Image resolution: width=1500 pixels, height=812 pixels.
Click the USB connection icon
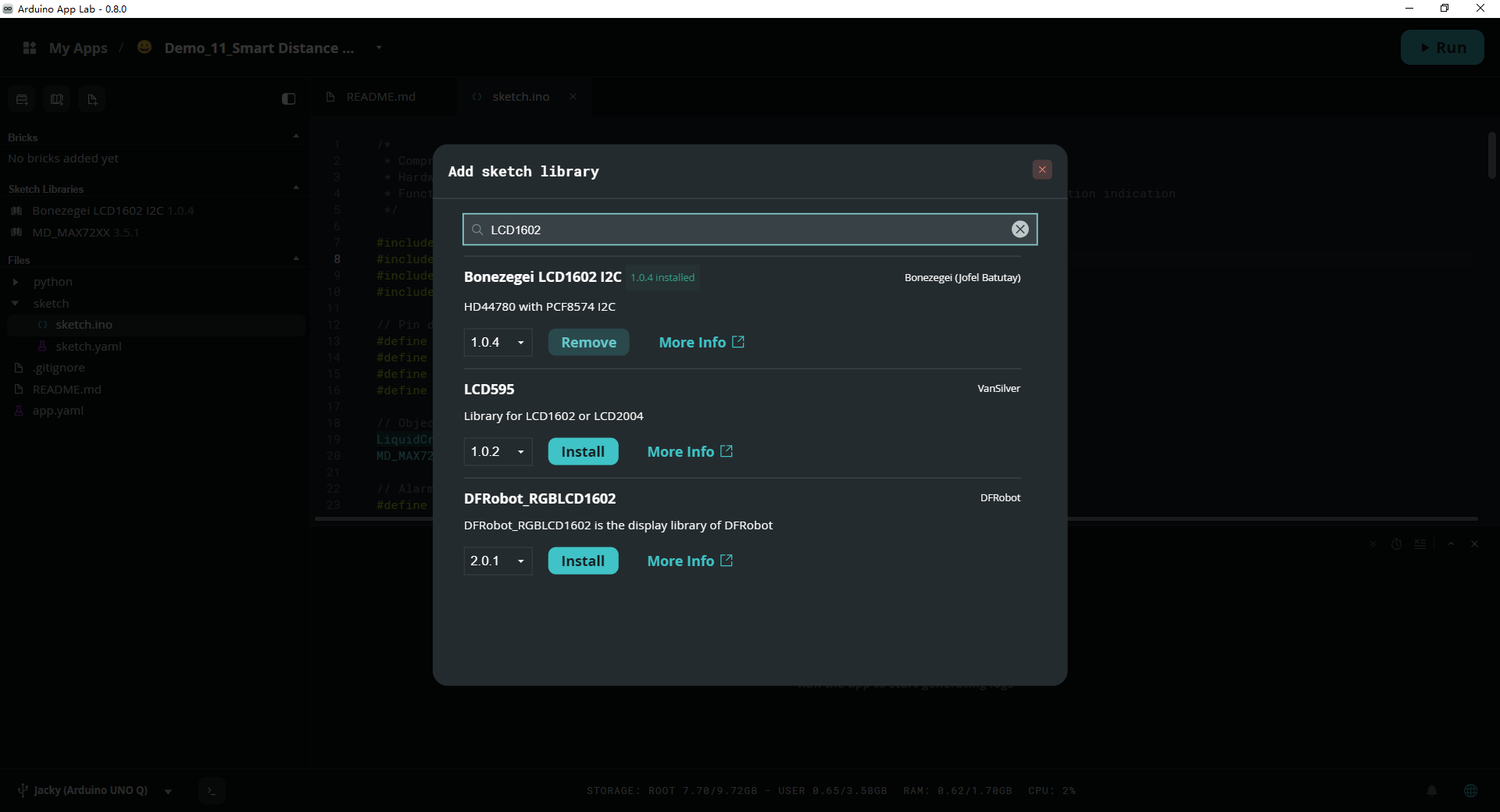coord(23,790)
